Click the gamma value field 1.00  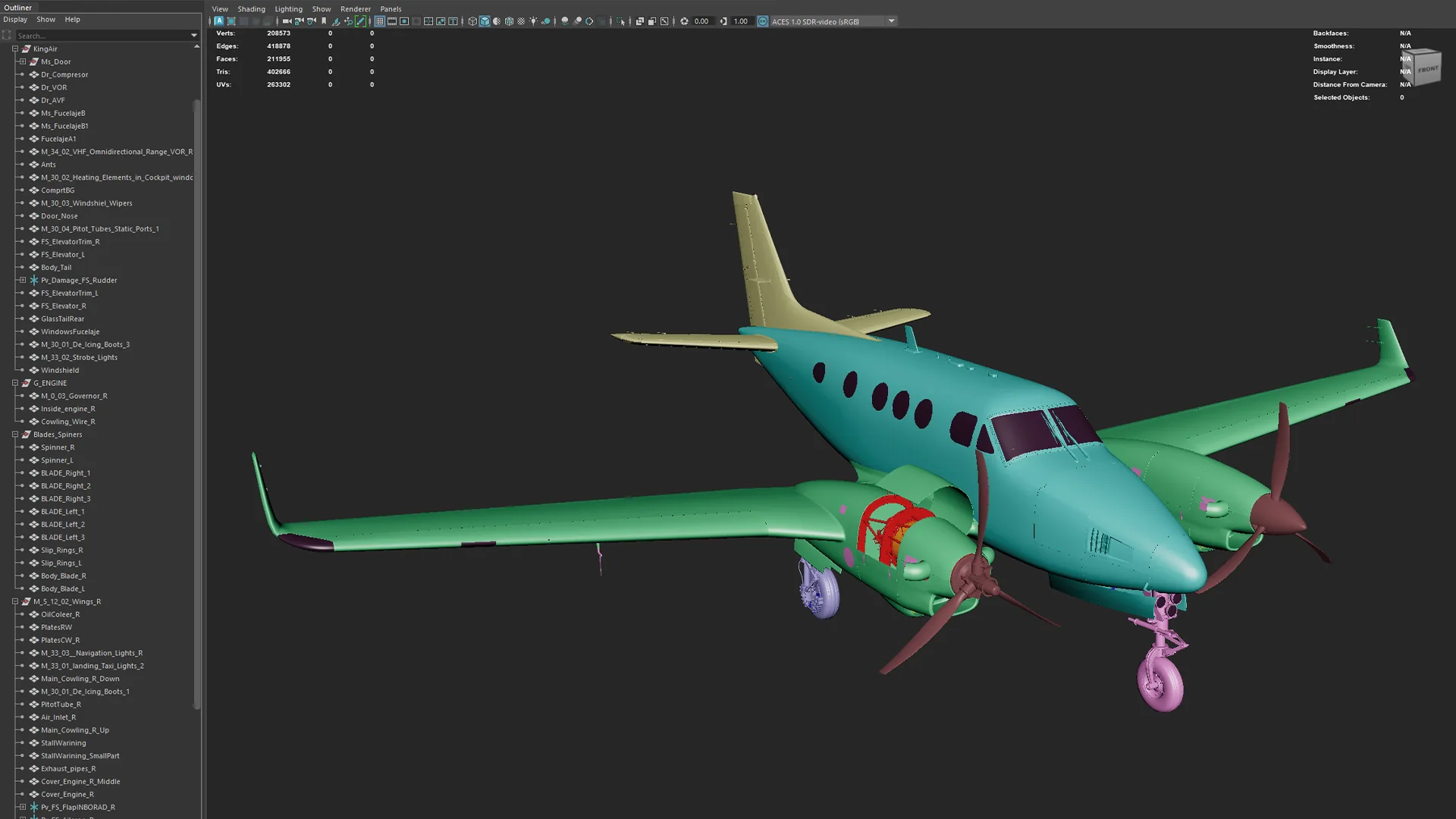click(741, 21)
